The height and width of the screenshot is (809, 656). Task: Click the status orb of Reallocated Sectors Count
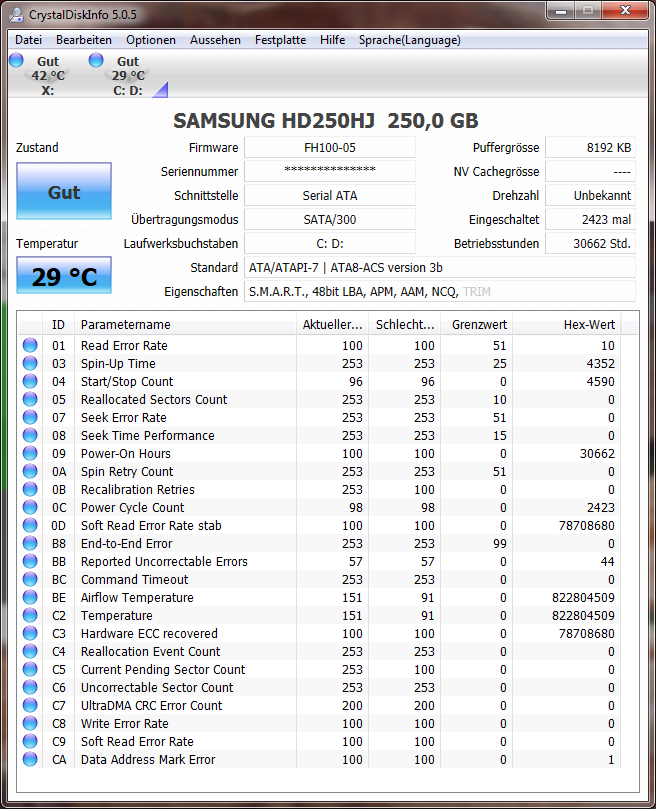click(x=30, y=399)
